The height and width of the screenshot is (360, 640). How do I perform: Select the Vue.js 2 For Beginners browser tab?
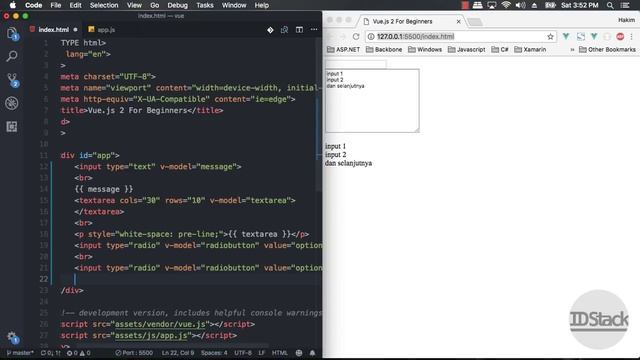[411, 21]
